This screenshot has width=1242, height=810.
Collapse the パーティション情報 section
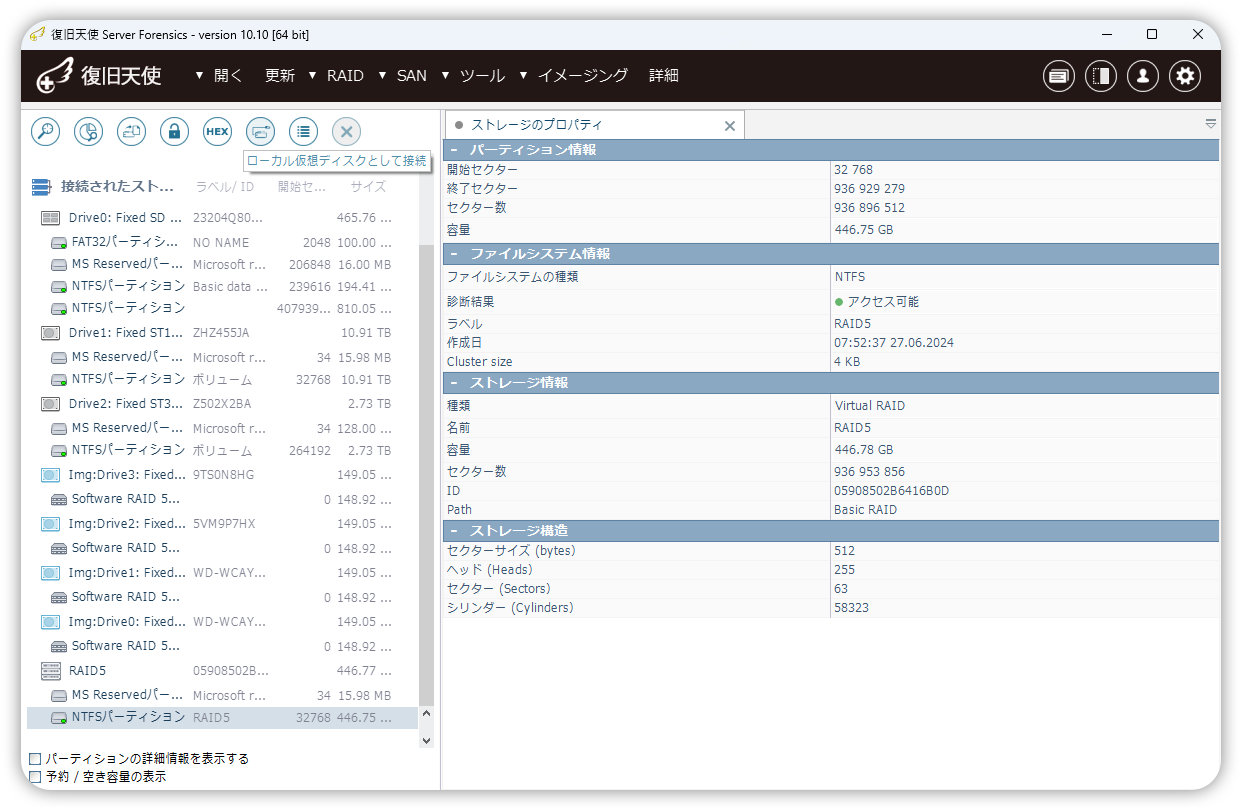click(x=454, y=150)
